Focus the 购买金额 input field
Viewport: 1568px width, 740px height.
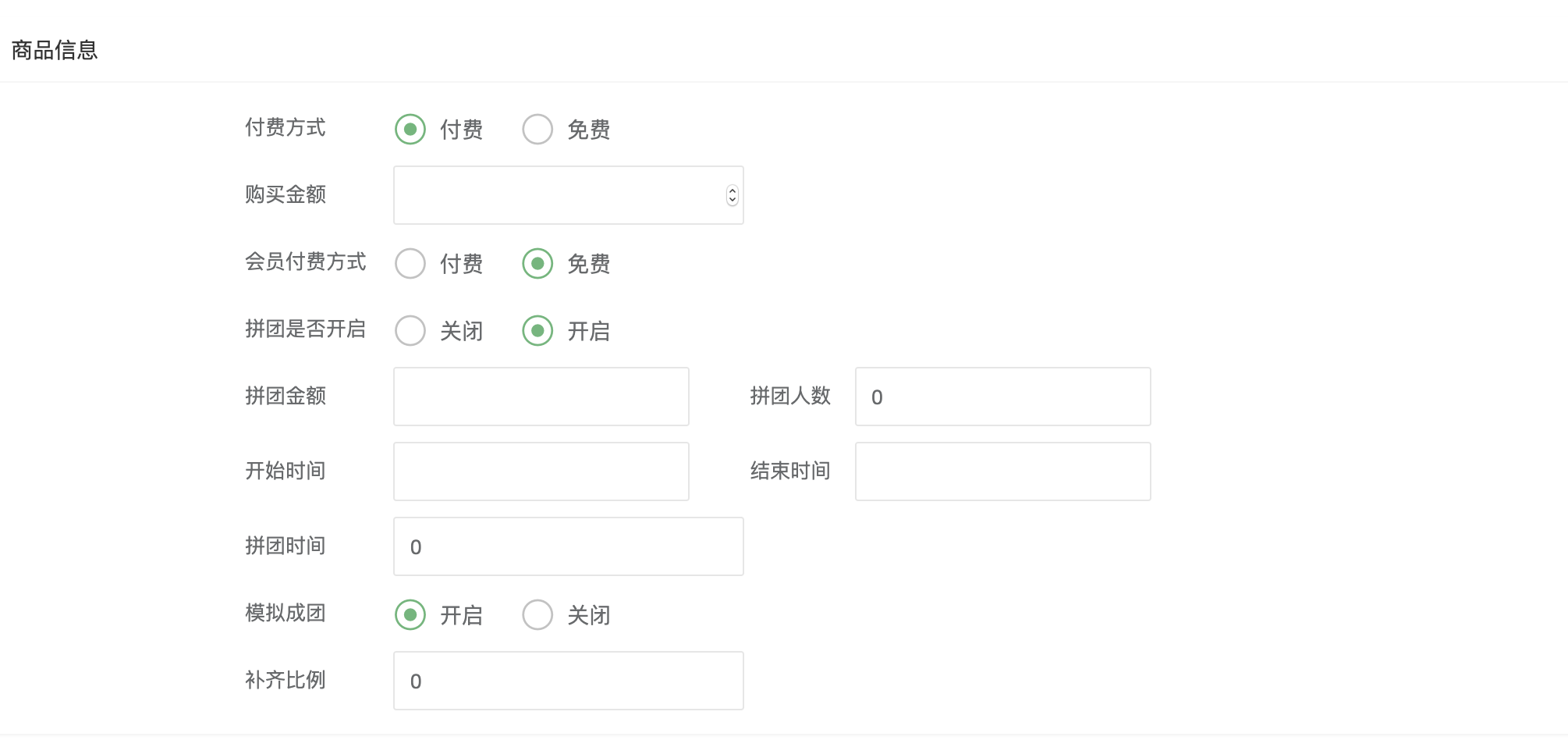(568, 195)
